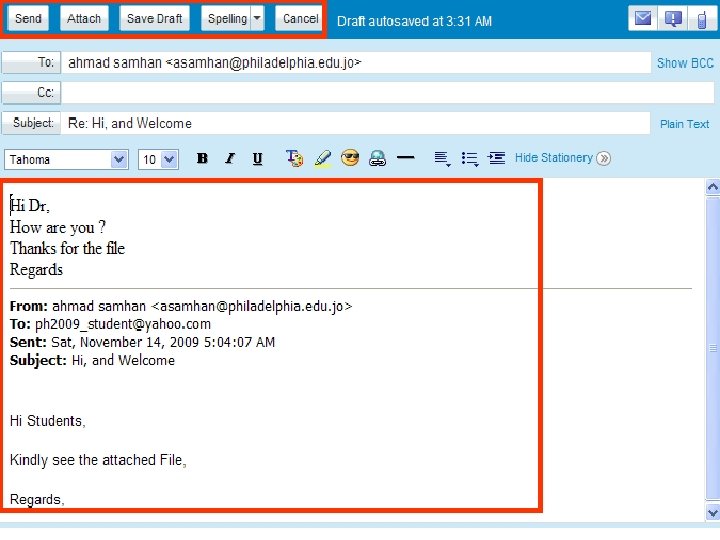Toggle underline formatting

pos(258,158)
